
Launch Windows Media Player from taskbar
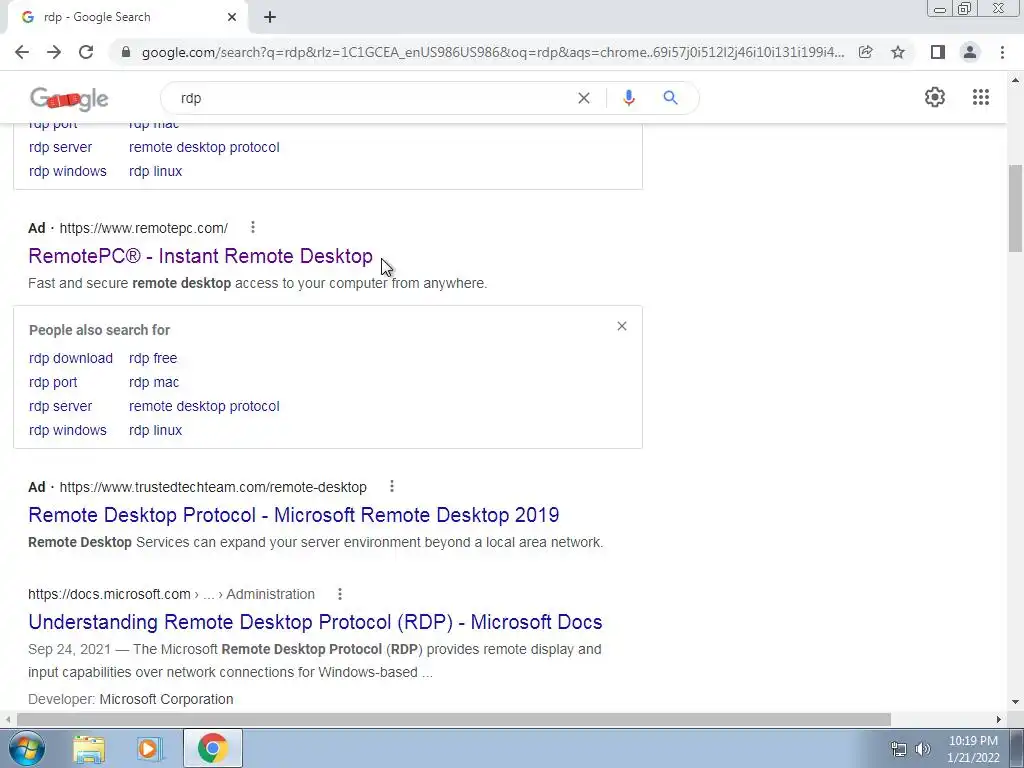150,748
